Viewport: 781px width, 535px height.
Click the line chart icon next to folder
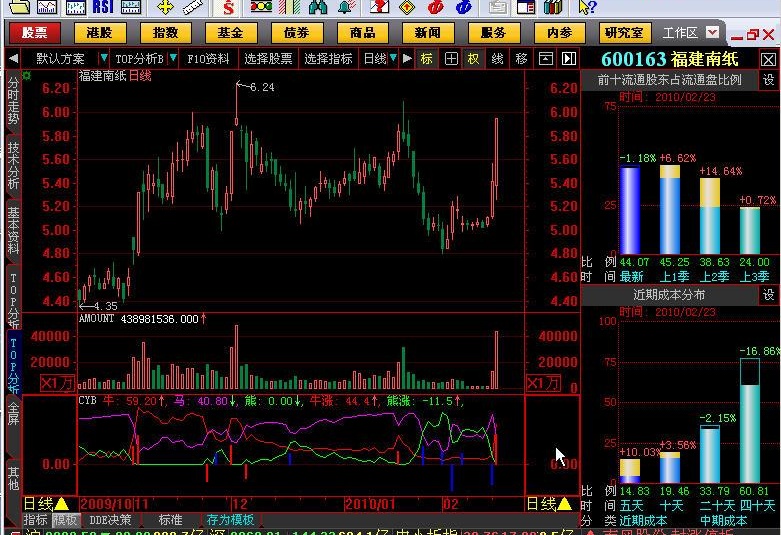47,6
